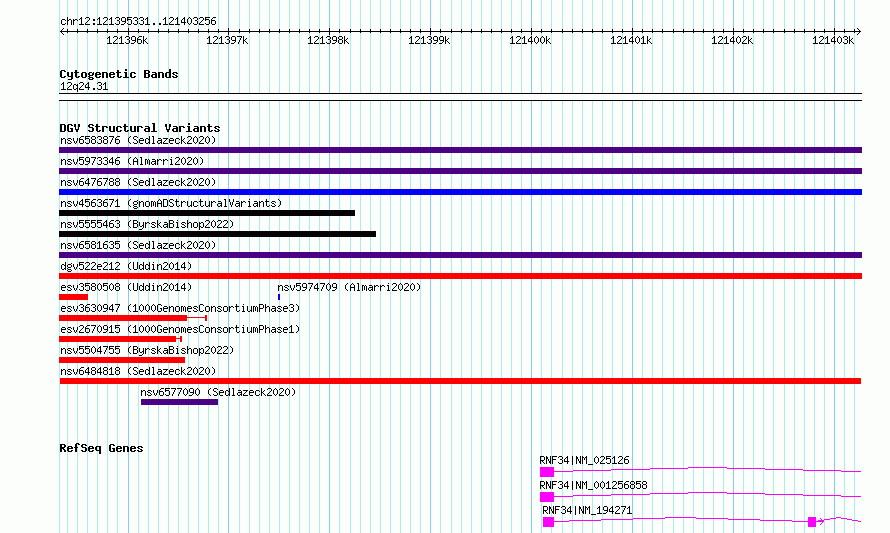The height and width of the screenshot is (533, 890).
Task: Select the RNF34|NM_001256858 first exon box
Action: pyautogui.click(x=547, y=497)
